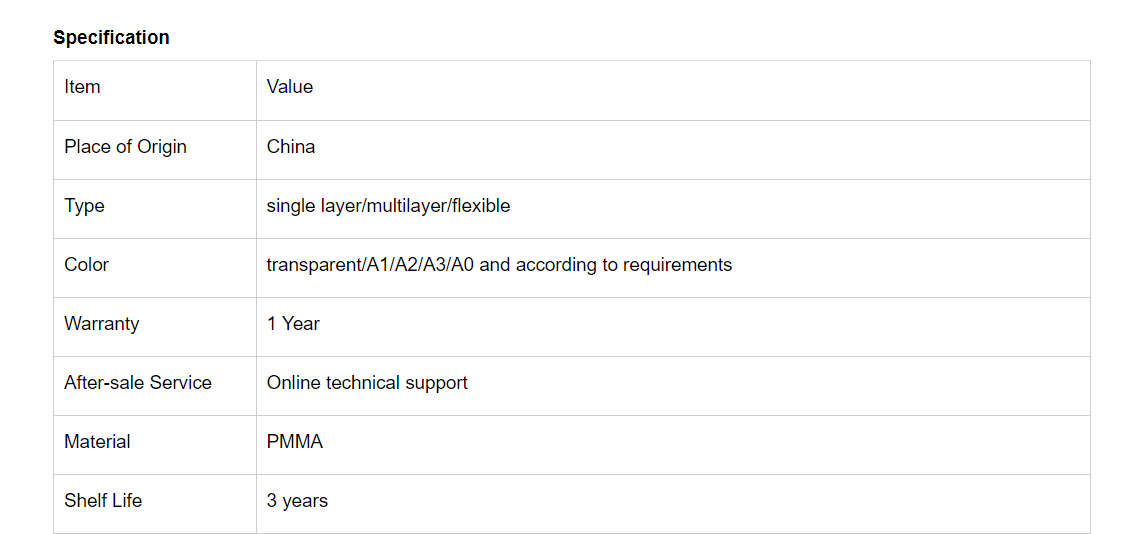Click the Value header cell
Screen dimensions: 1143x534
290,87
